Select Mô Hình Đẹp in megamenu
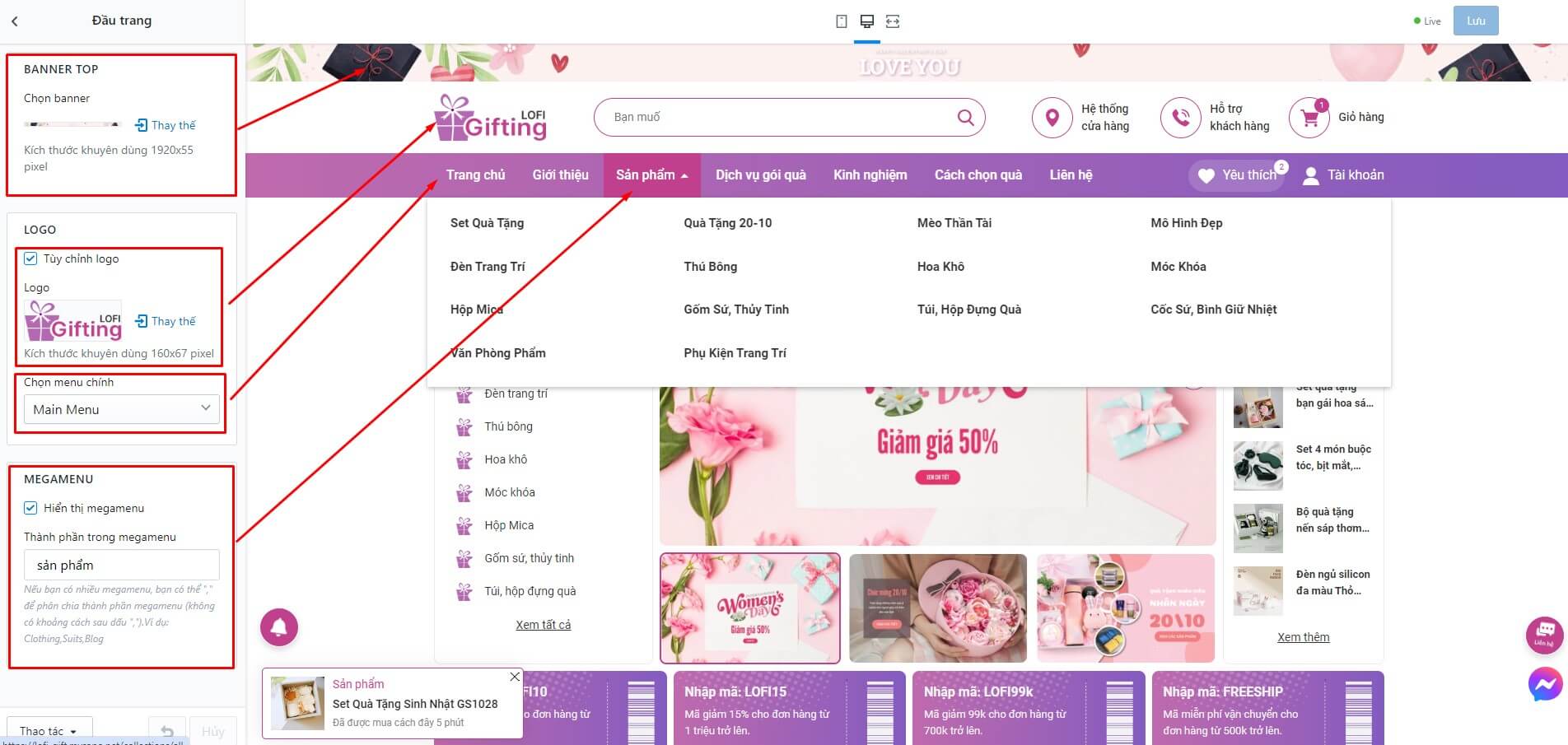1568x745 pixels. click(x=1187, y=223)
